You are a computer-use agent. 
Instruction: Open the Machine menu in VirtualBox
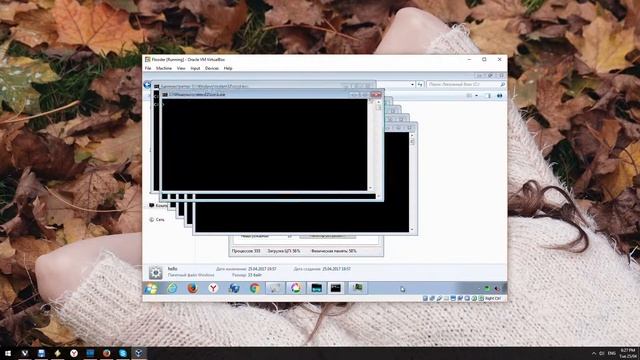(x=164, y=68)
